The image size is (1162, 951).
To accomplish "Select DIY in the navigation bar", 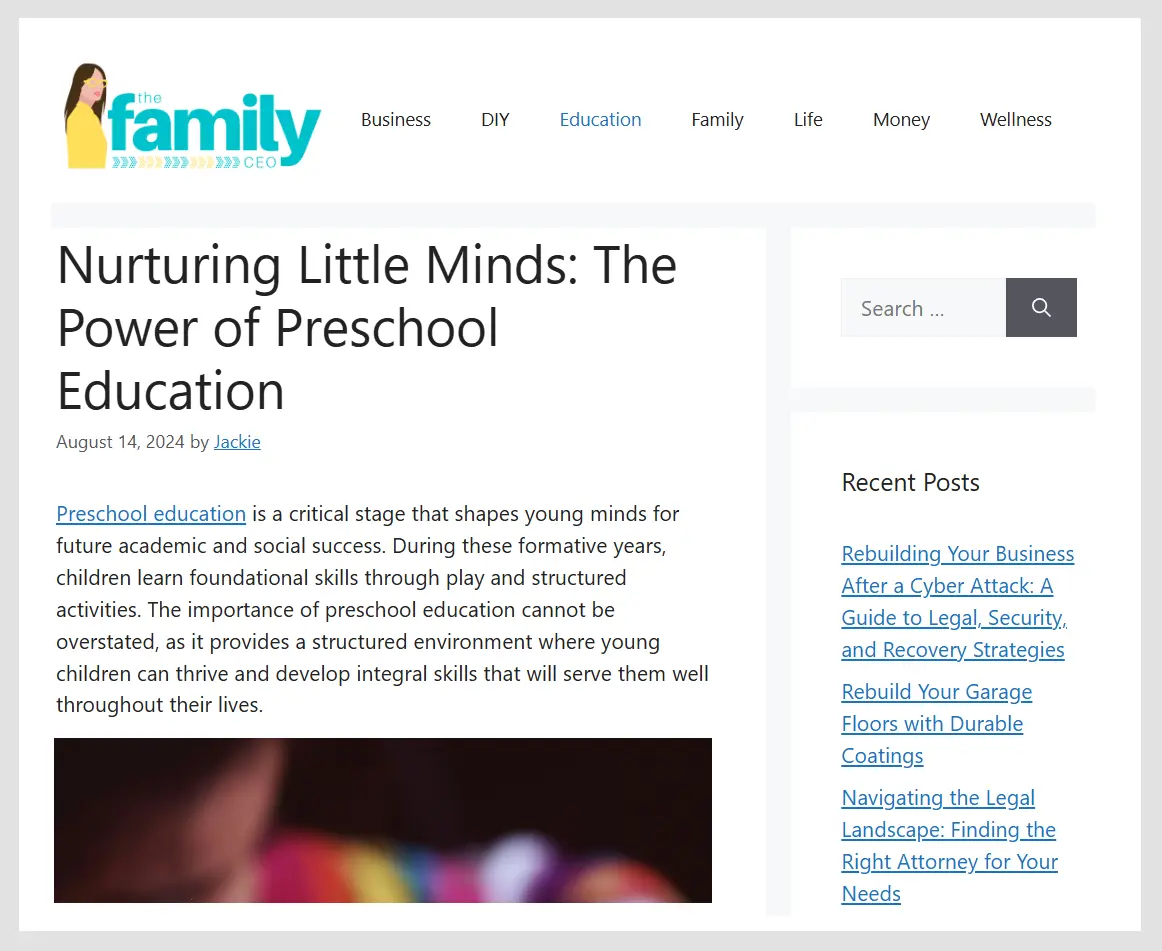I will tap(495, 120).
